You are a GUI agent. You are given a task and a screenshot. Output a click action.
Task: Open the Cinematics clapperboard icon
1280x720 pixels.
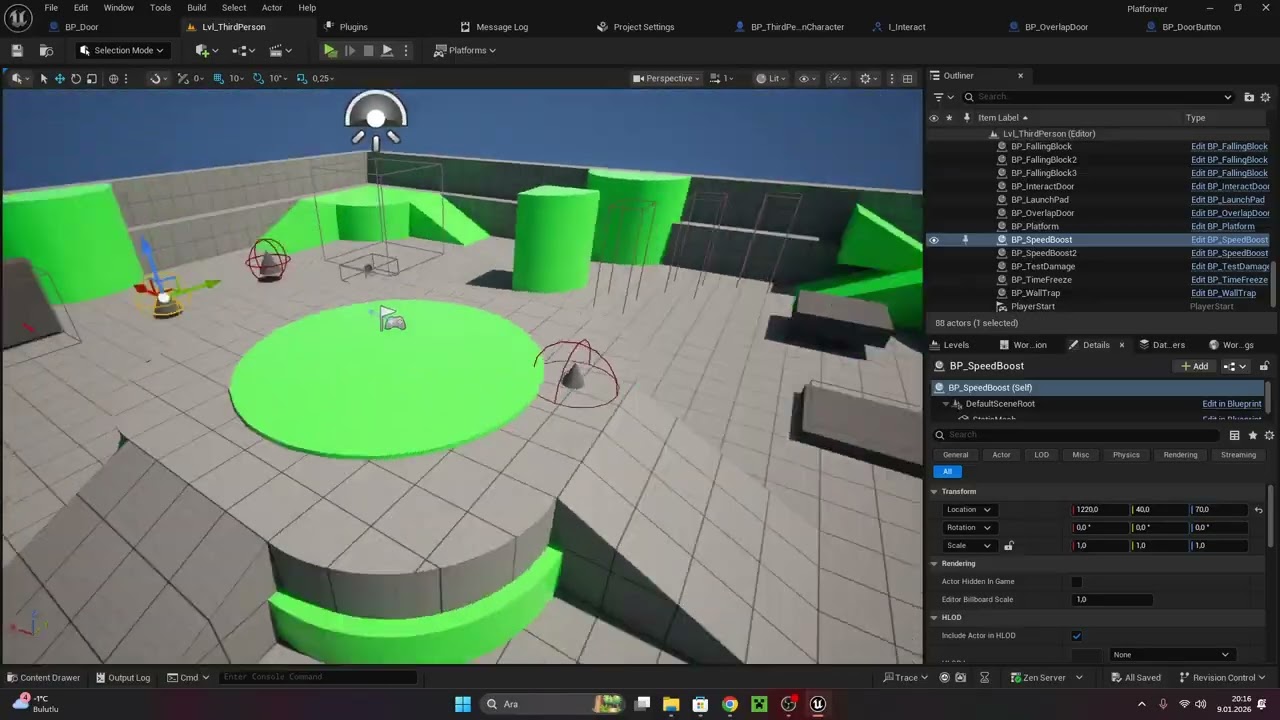(x=275, y=50)
